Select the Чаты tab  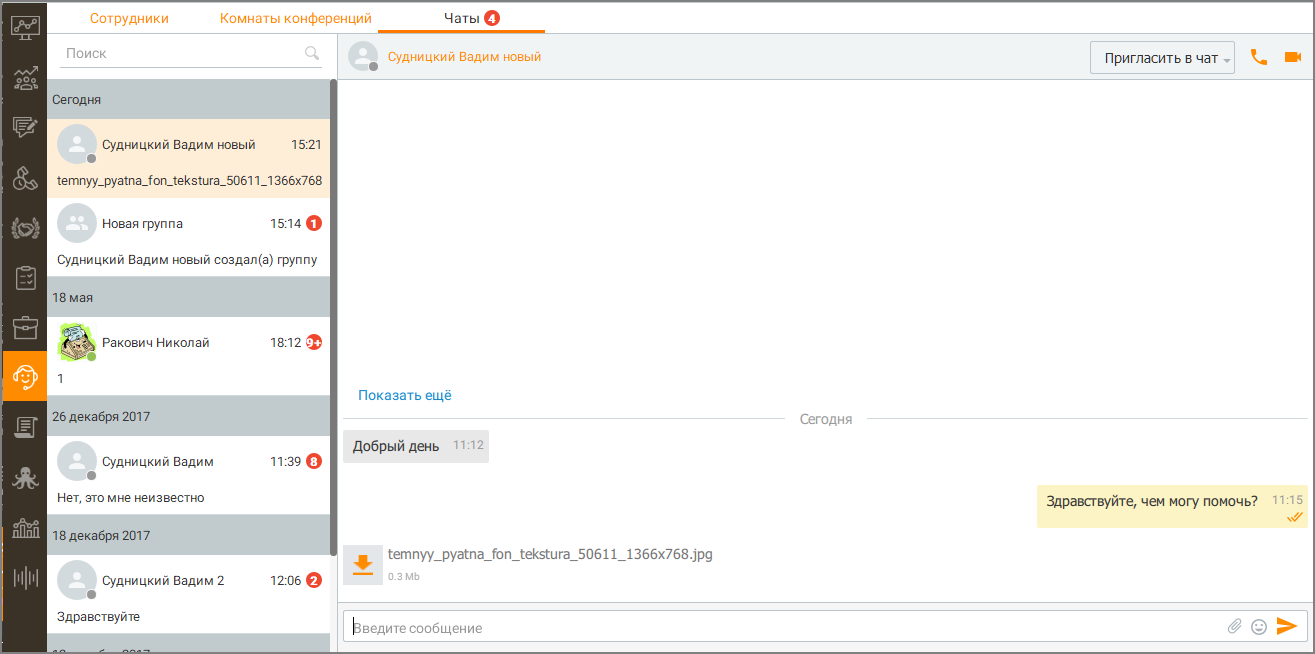point(461,18)
